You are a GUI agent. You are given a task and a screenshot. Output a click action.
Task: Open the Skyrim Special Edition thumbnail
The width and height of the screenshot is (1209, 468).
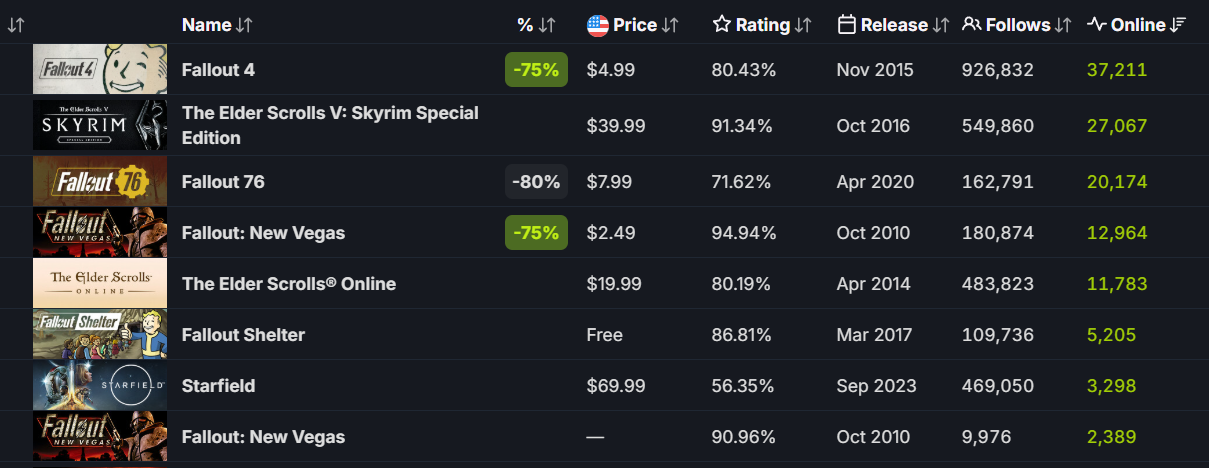click(100, 125)
